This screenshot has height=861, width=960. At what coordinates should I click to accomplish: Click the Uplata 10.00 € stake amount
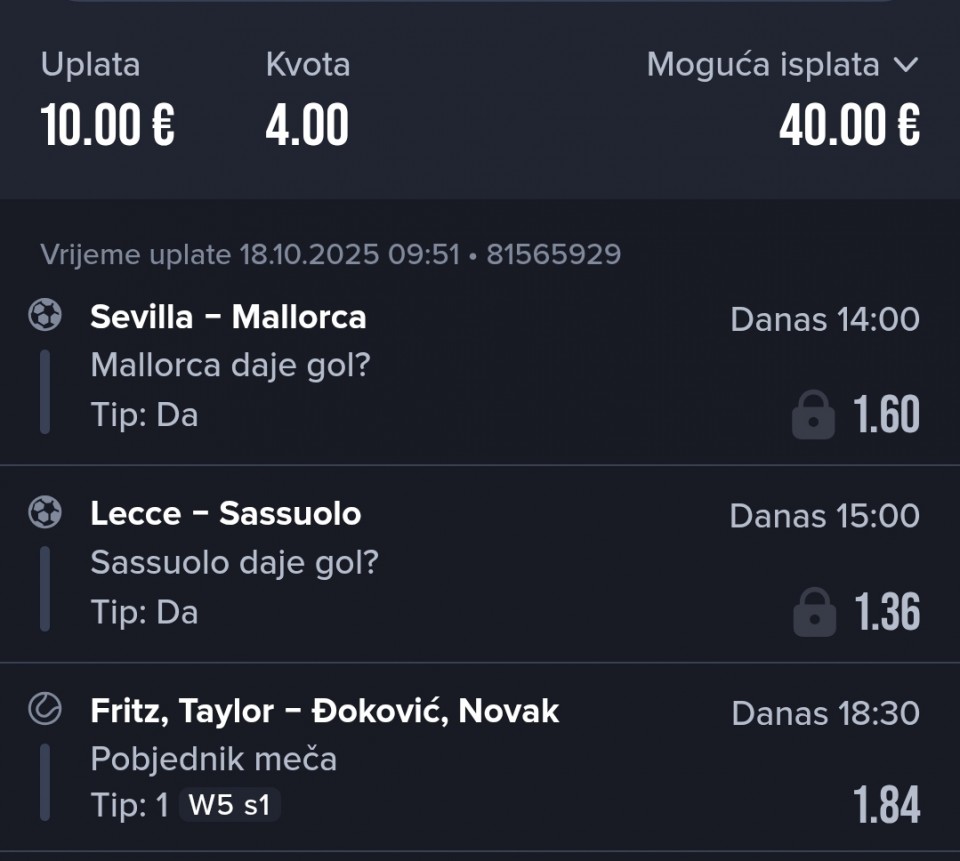(x=108, y=126)
